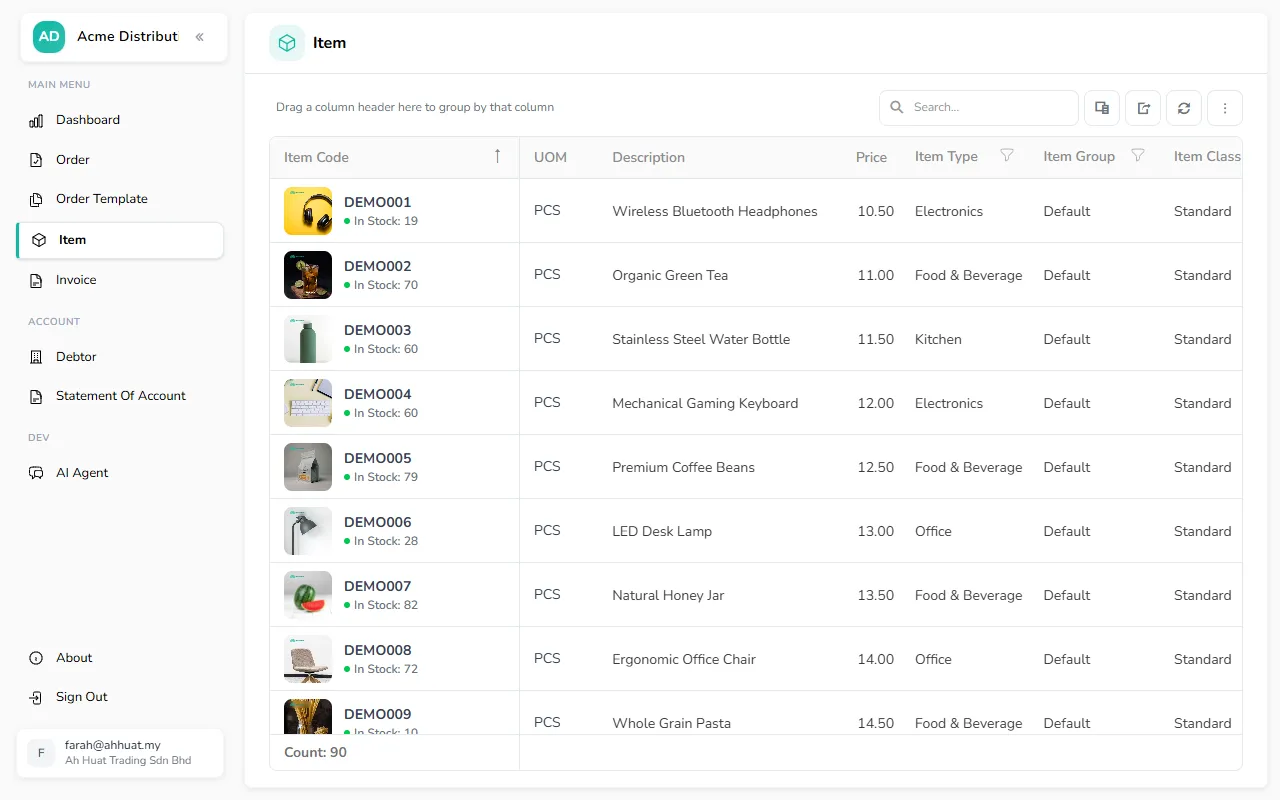
Task: Click 'Ergonomic Office Chair' description
Action: pyautogui.click(x=684, y=659)
